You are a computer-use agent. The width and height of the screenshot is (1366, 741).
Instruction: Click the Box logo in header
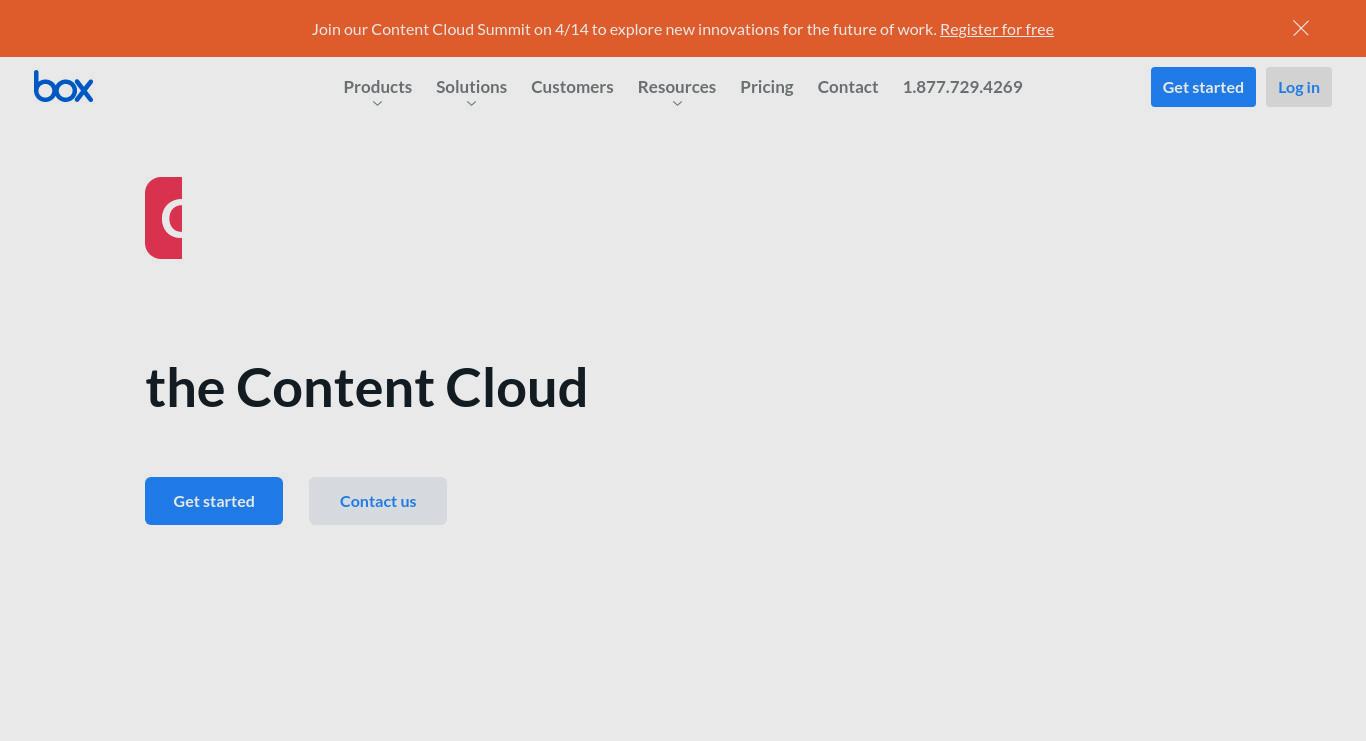(x=63, y=87)
